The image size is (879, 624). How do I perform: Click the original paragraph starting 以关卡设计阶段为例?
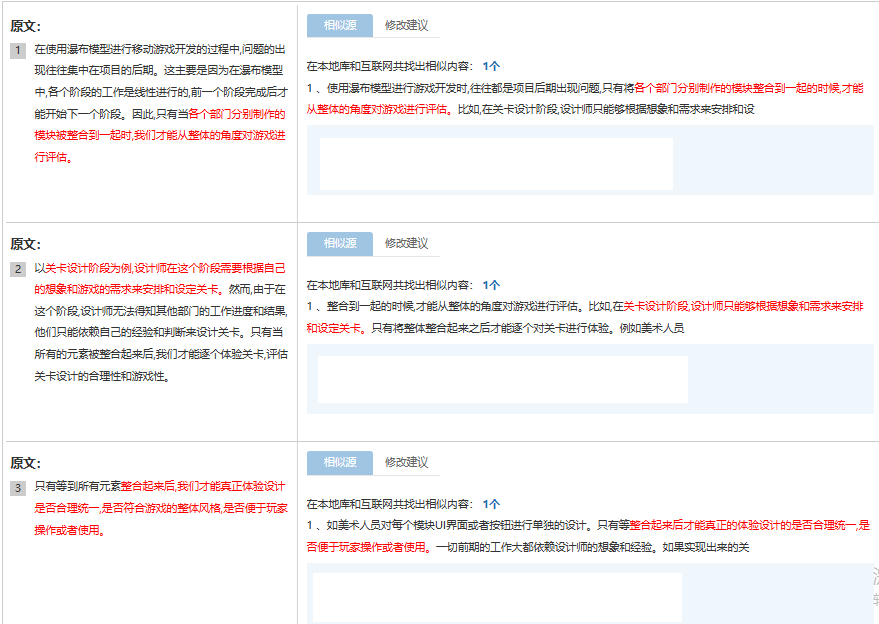(x=160, y=322)
